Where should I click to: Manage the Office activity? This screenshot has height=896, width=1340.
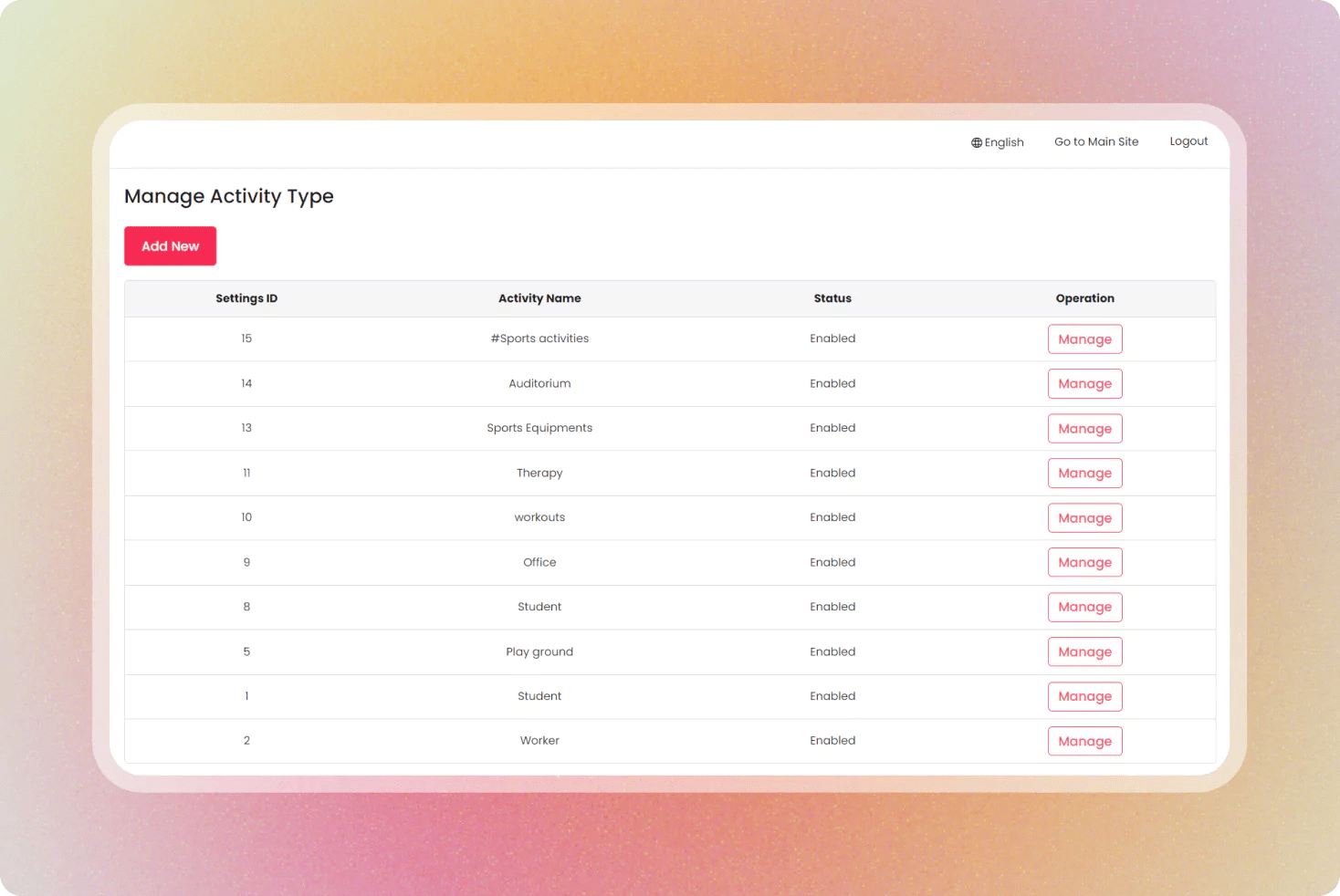click(x=1085, y=563)
